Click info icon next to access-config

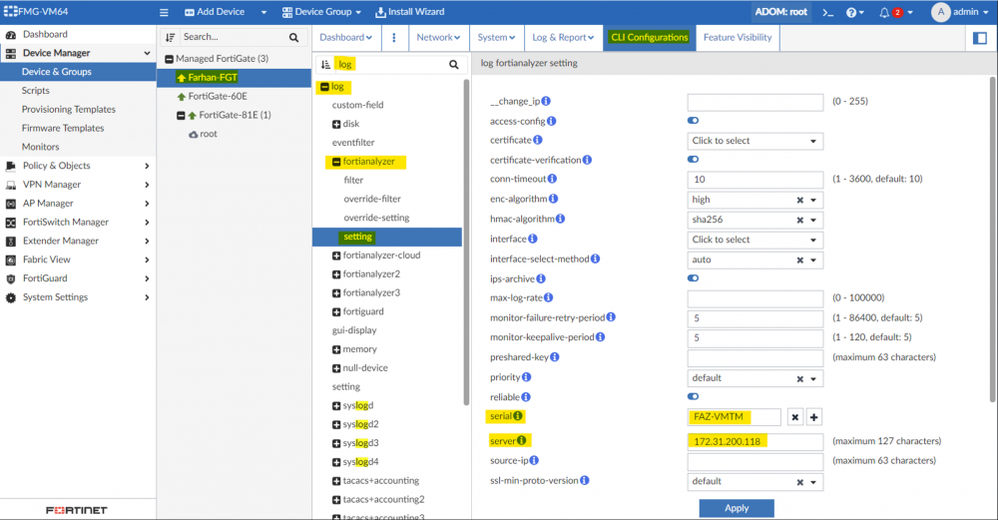coord(551,121)
